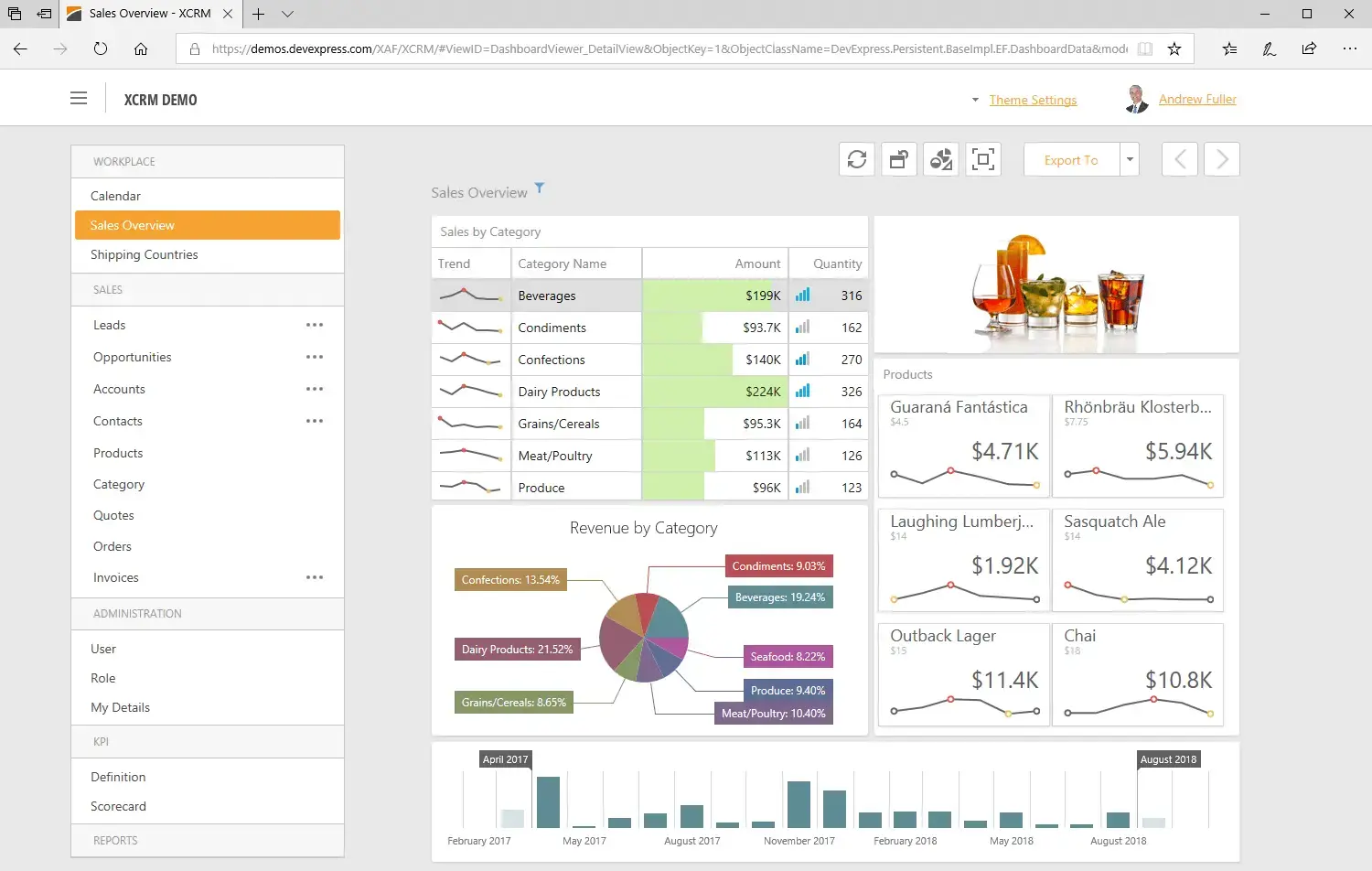Go to next record with right arrow
Screen dimensions: 1372x871
click(x=1222, y=159)
